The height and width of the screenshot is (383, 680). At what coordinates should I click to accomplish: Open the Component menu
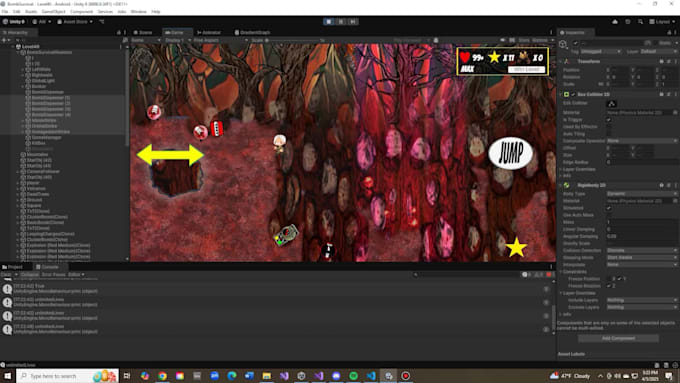pyautogui.click(x=82, y=11)
